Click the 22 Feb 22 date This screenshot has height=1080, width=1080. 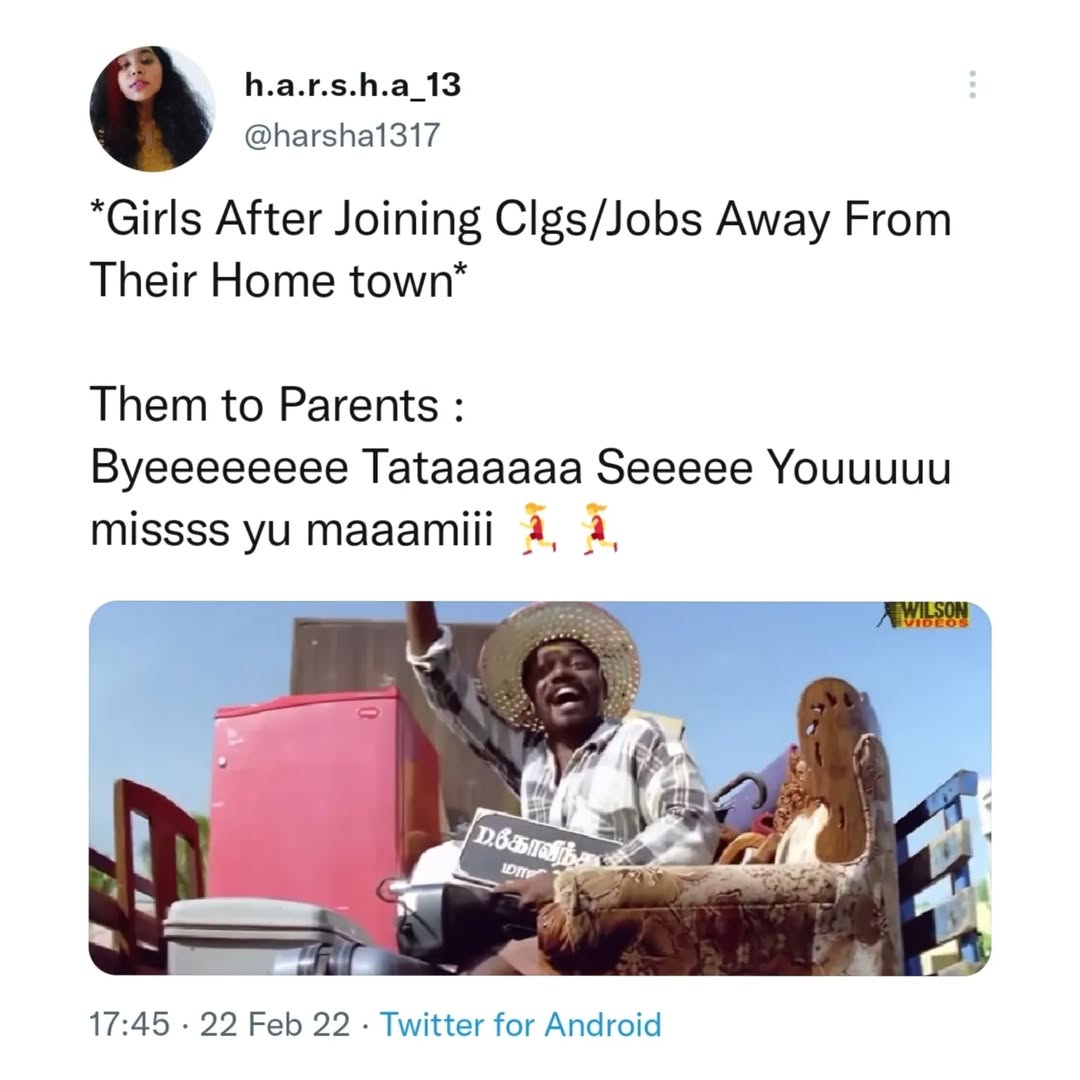click(275, 1025)
